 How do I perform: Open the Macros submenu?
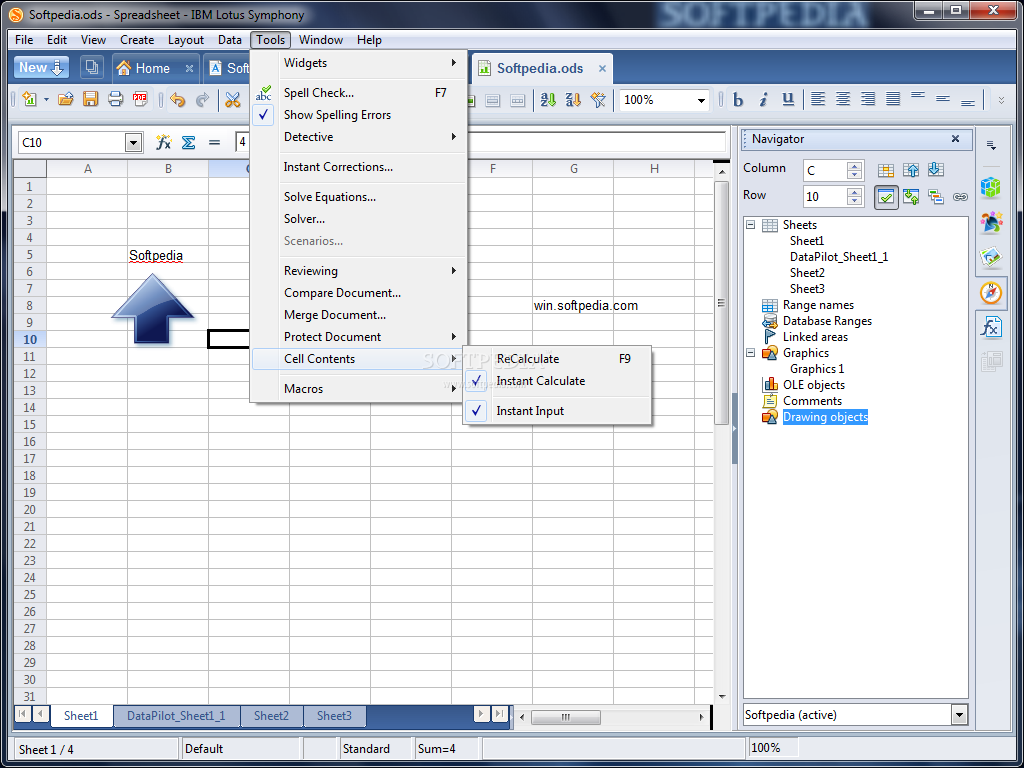358,389
